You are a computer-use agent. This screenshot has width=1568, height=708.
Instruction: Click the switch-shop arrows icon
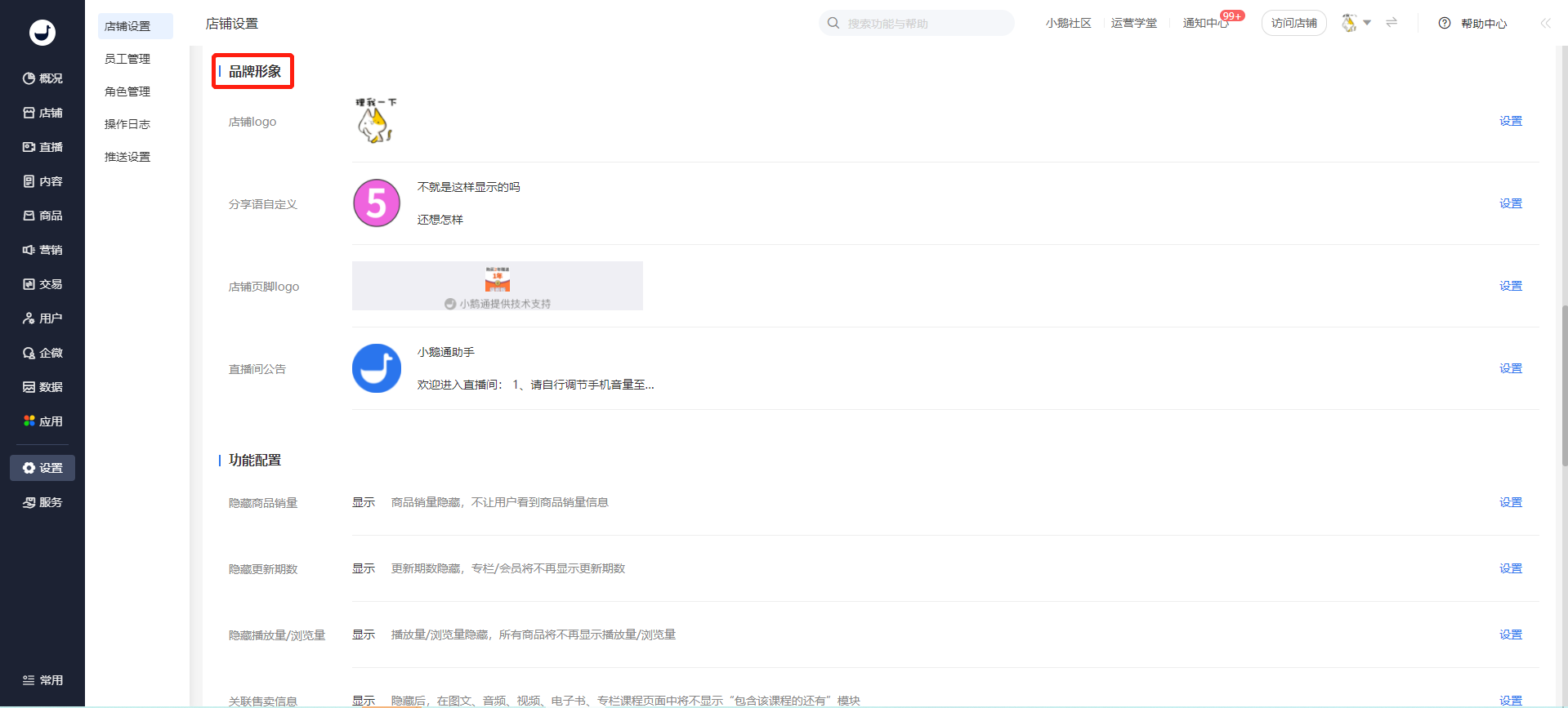(x=1392, y=23)
